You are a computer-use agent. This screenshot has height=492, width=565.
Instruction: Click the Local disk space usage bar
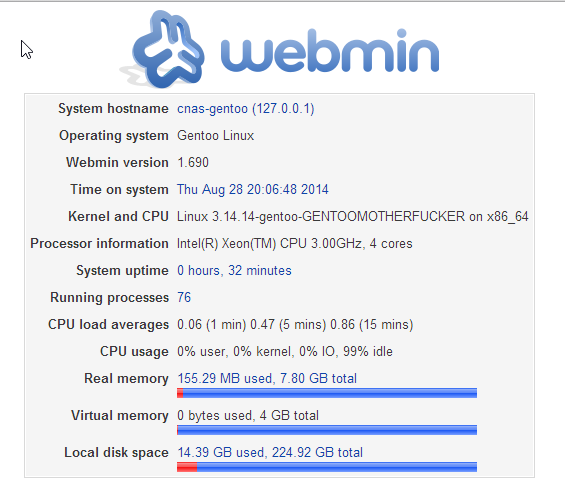[x=327, y=467]
